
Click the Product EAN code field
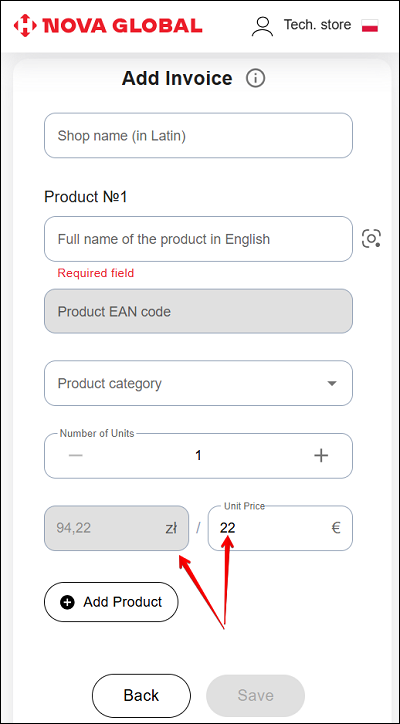(198, 311)
